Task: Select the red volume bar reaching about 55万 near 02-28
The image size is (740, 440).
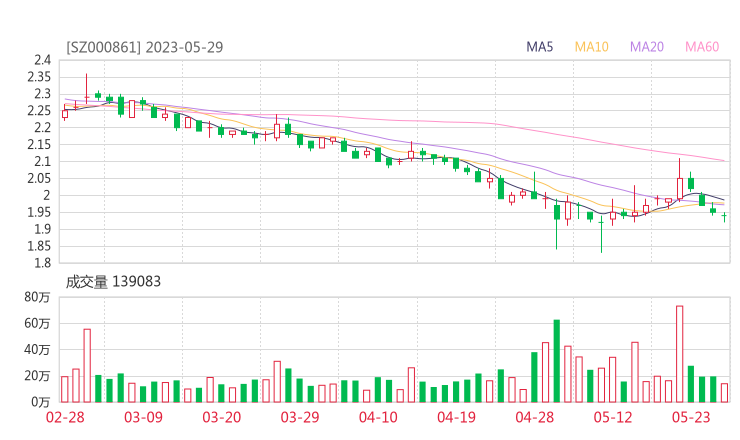Action: coord(87,366)
